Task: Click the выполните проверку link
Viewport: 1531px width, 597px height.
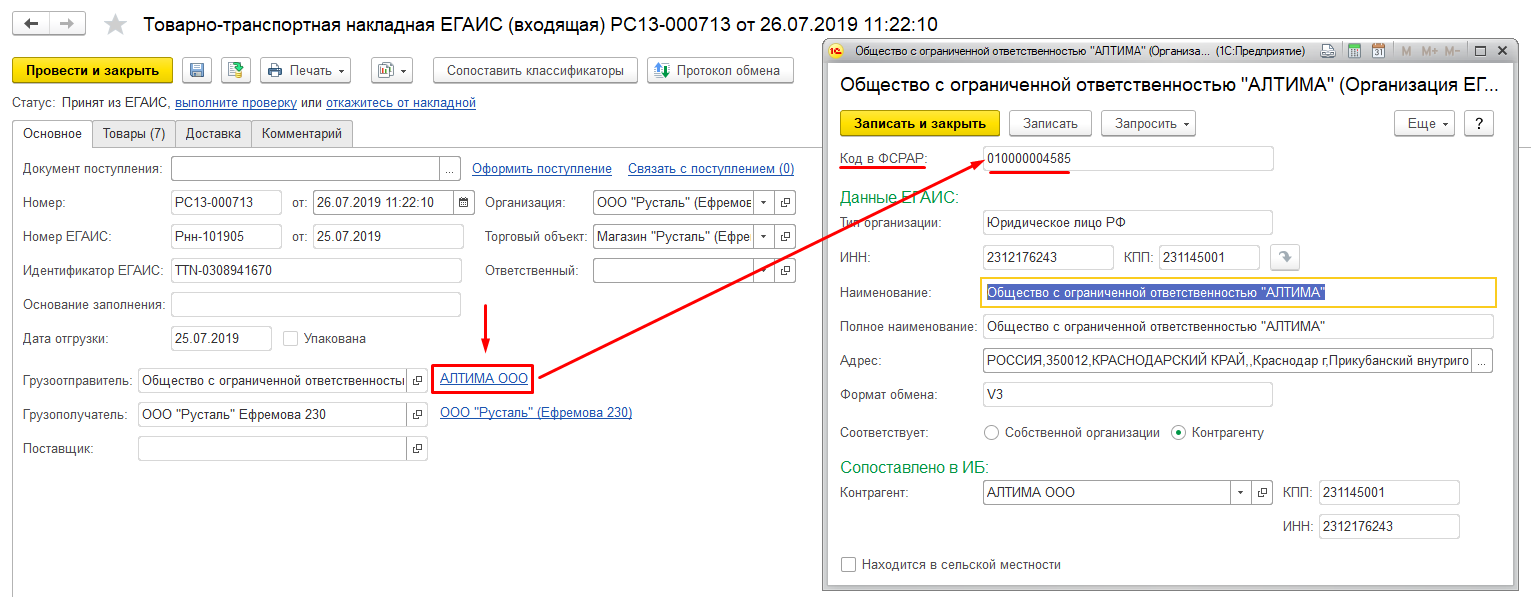Action: tap(236, 102)
